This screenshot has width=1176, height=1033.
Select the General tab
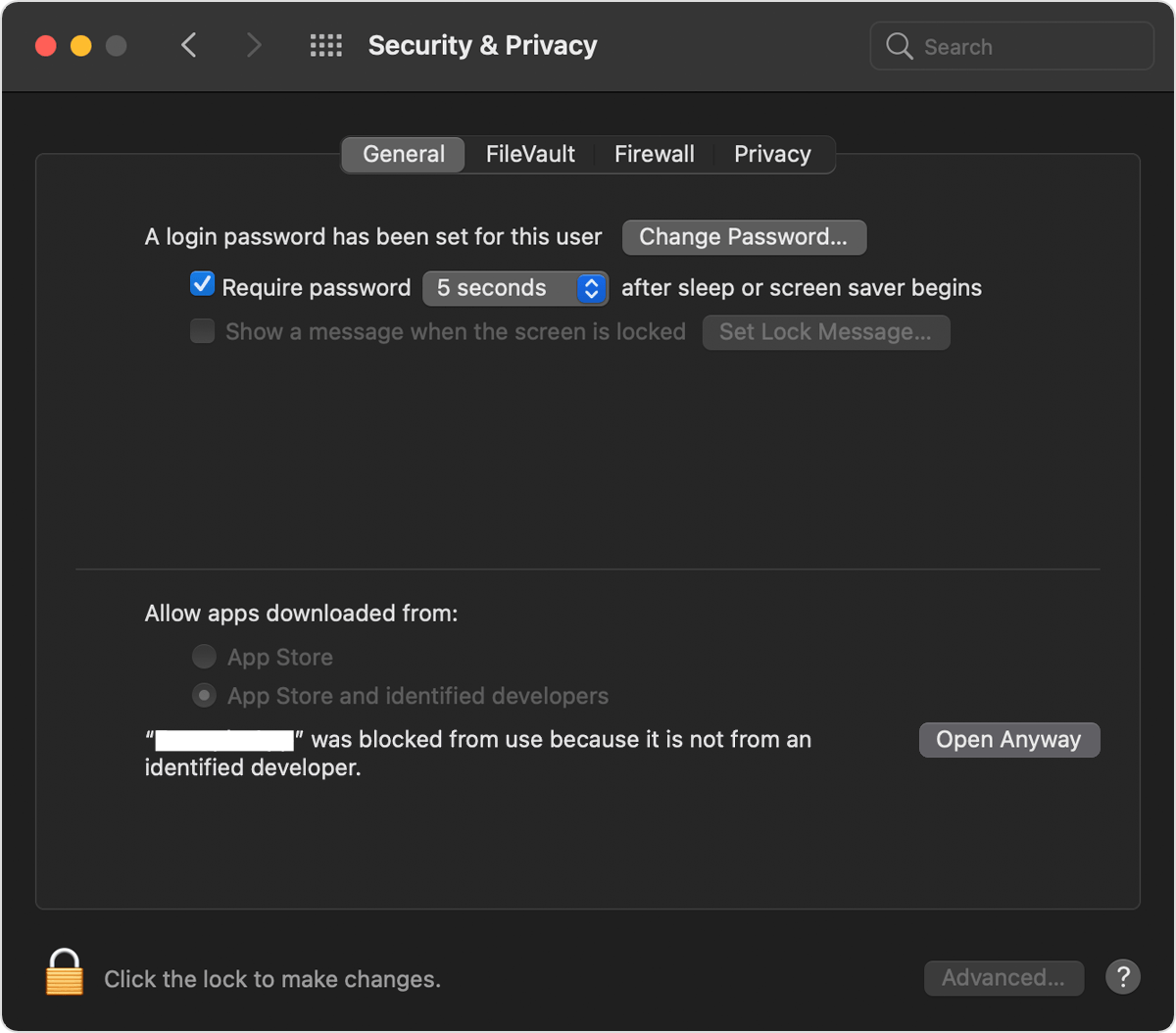click(x=402, y=154)
